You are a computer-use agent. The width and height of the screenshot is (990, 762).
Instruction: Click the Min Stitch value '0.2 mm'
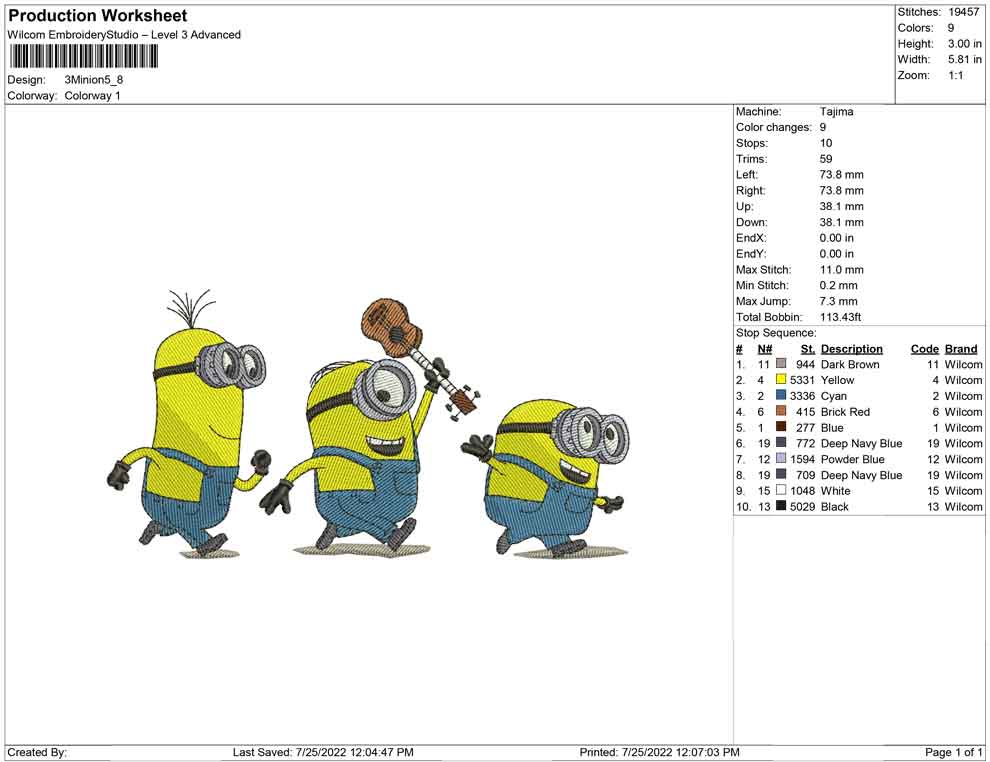[838, 285]
